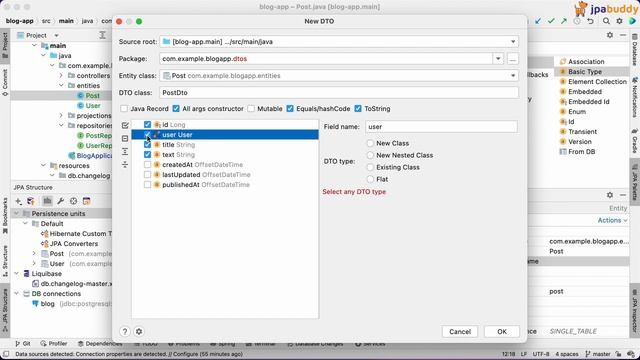Collapse the Liquibase node in JPA Structure
The height and width of the screenshot is (360, 640).
(x=17, y=273)
